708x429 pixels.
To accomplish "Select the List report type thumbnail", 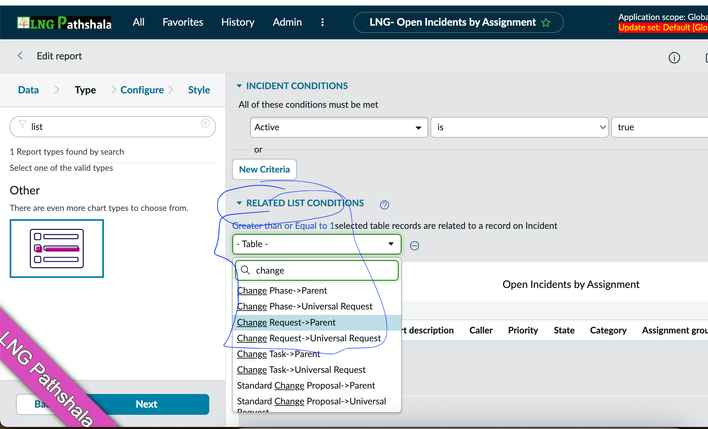I will [x=57, y=248].
